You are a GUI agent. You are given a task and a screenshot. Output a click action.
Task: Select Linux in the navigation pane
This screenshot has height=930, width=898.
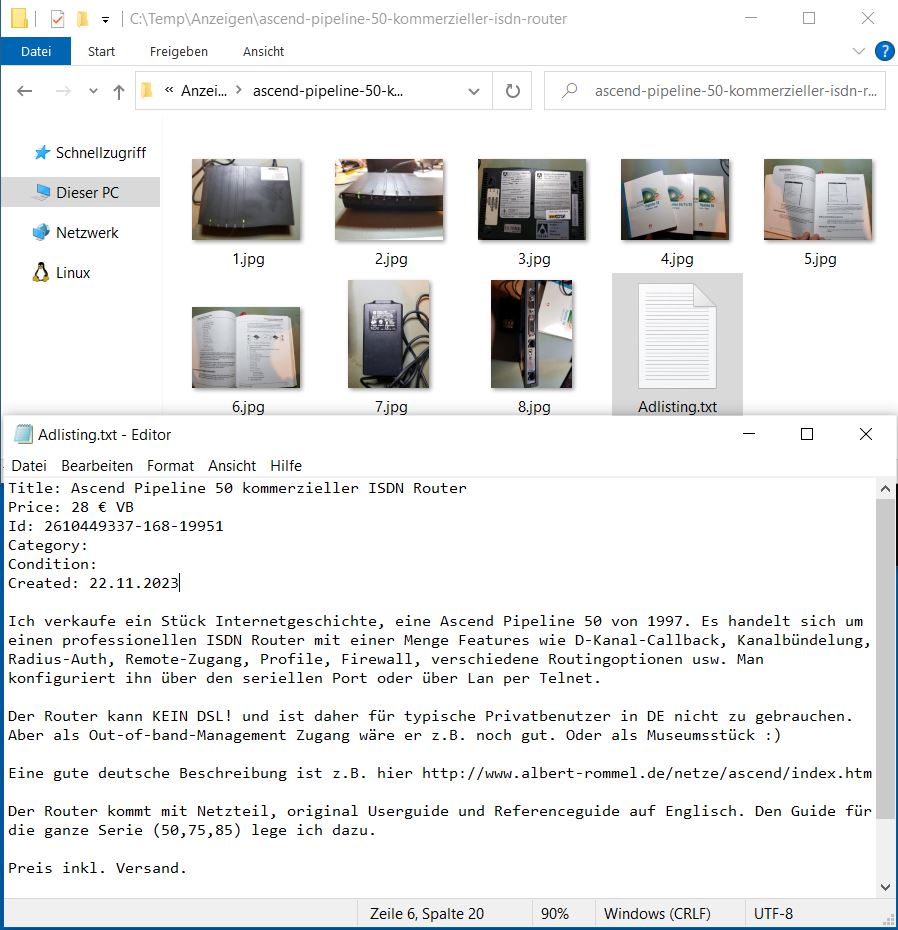click(x=73, y=273)
